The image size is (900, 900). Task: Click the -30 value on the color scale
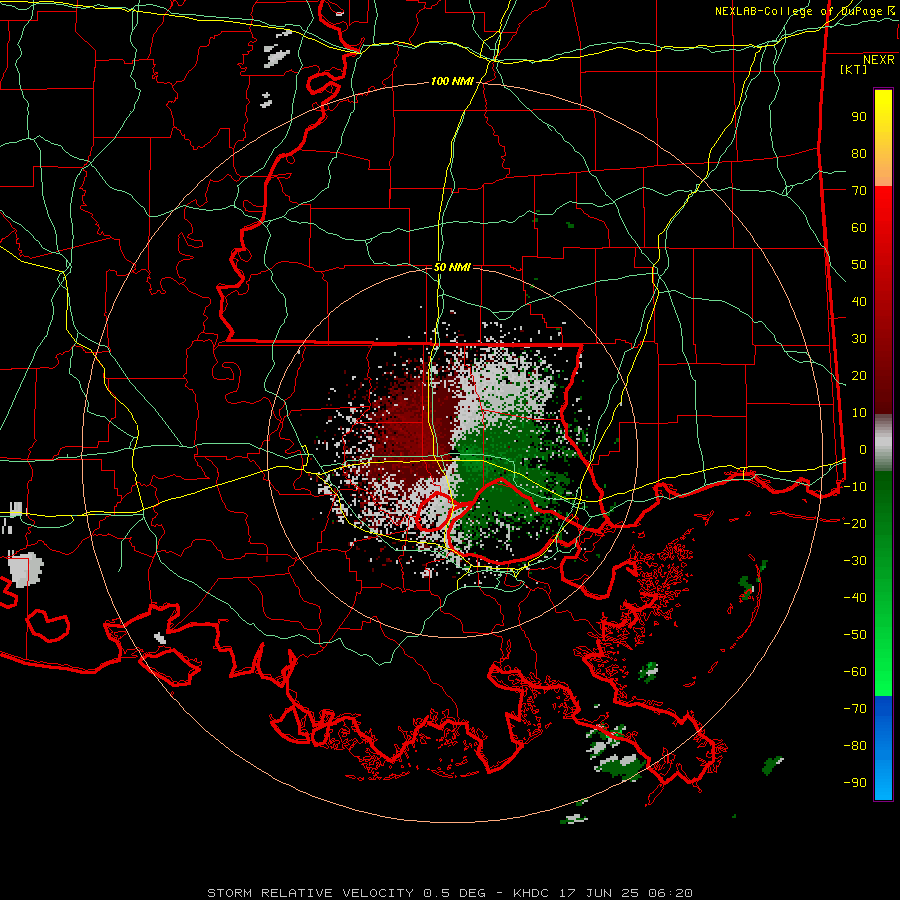pos(855,561)
